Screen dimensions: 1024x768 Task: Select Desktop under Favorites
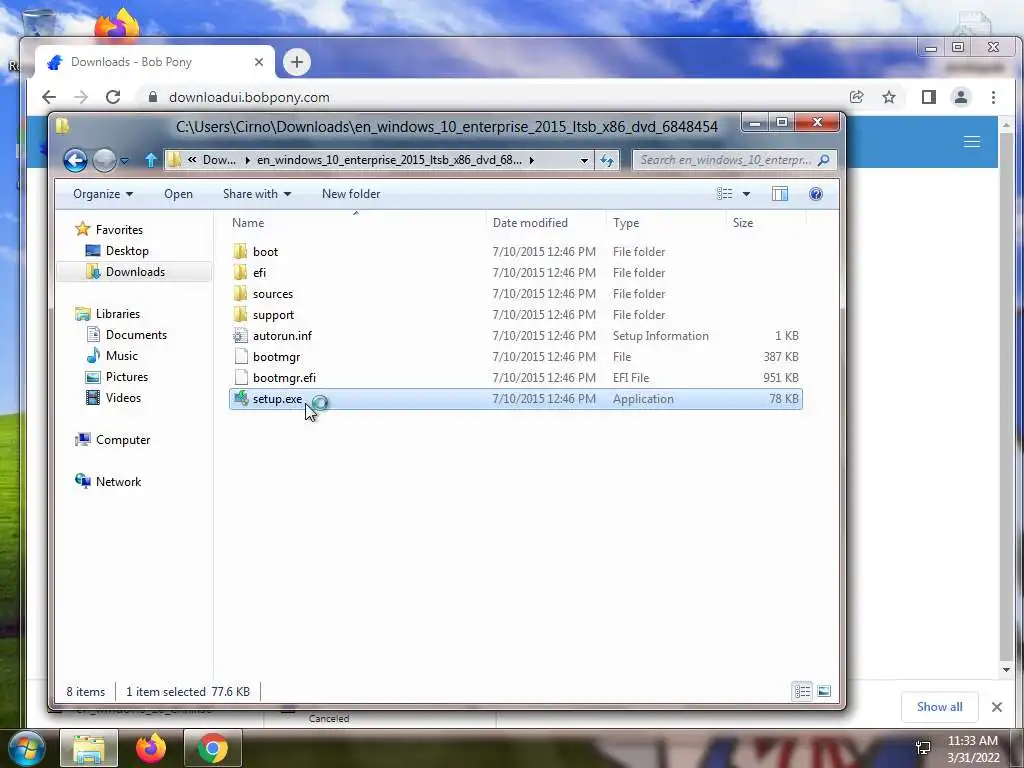(127, 251)
